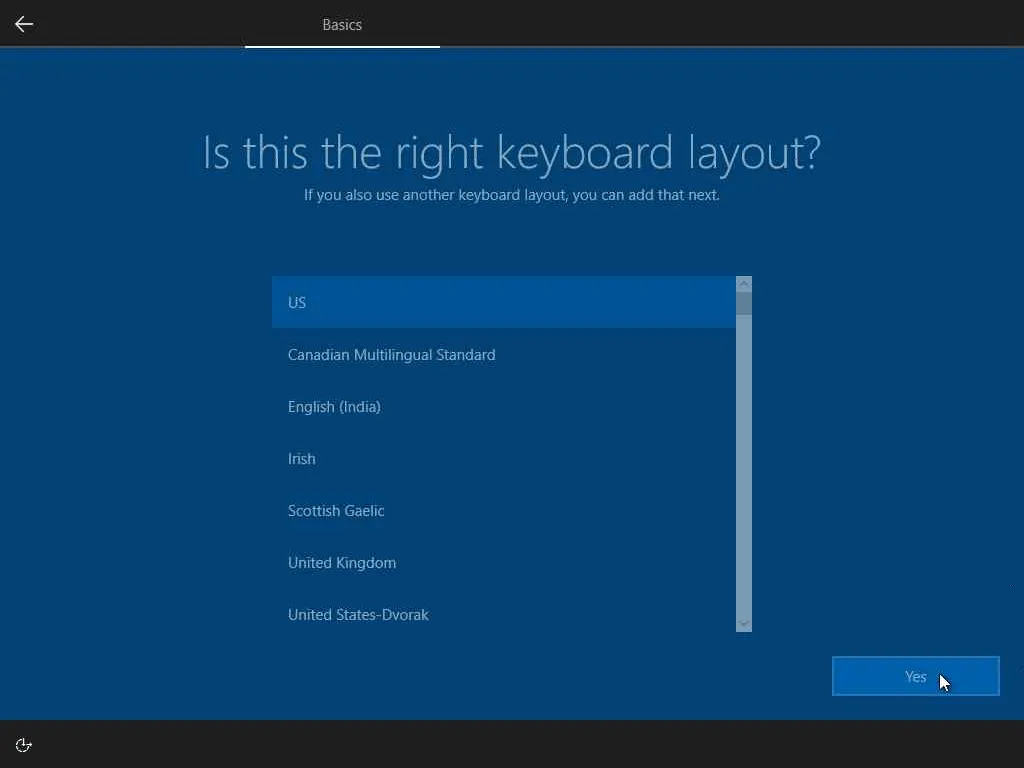Image resolution: width=1024 pixels, height=768 pixels.
Task: Click the layout list scrollbar thumb
Action: pyautogui.click(x=744, y=304)
